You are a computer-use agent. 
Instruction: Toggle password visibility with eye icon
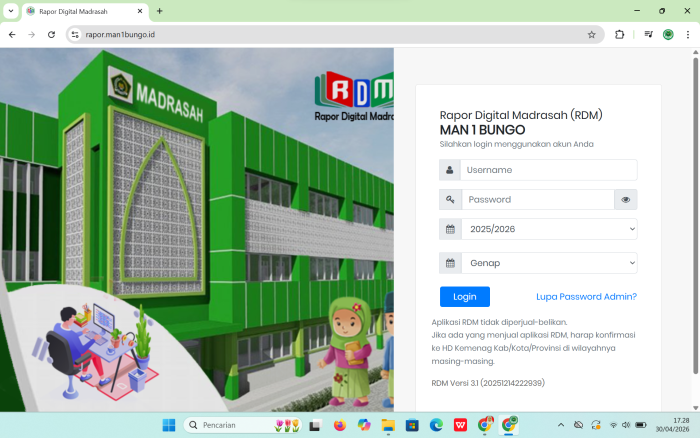(x=625, y=200)
